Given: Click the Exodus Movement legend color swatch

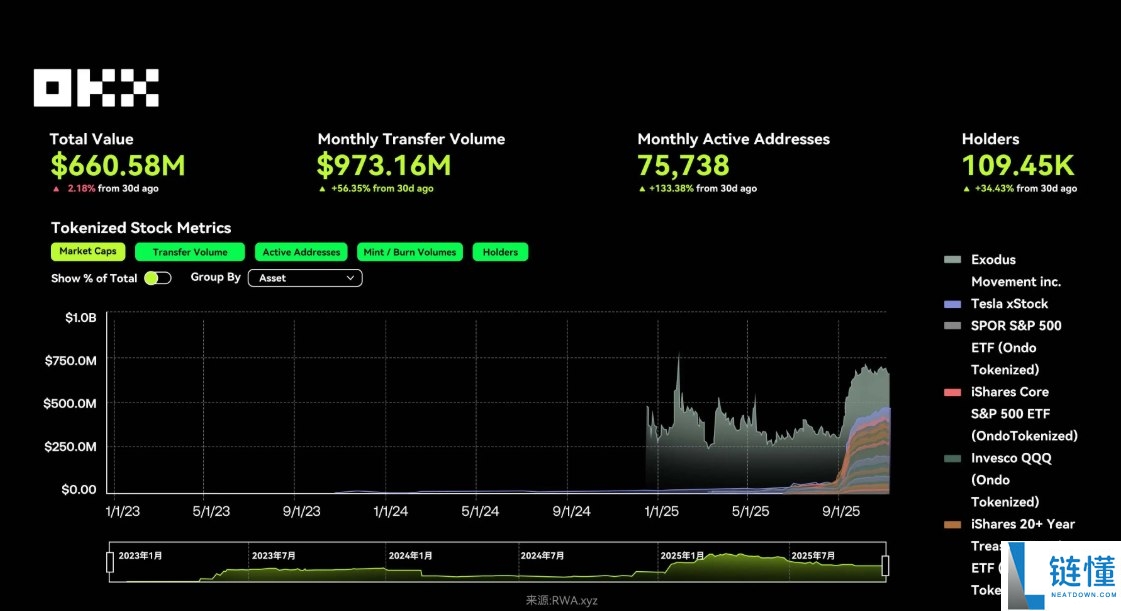Looking at the screenshot, I should tap(952, 260).
